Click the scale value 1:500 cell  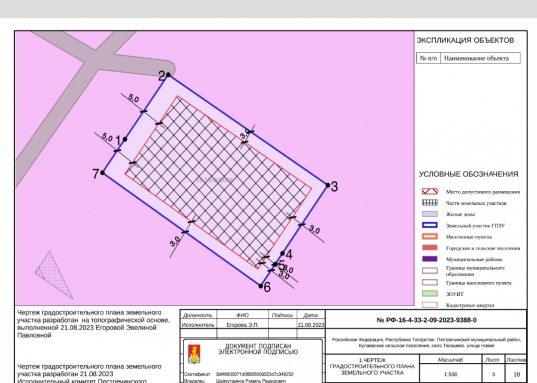tap(450, 374)
